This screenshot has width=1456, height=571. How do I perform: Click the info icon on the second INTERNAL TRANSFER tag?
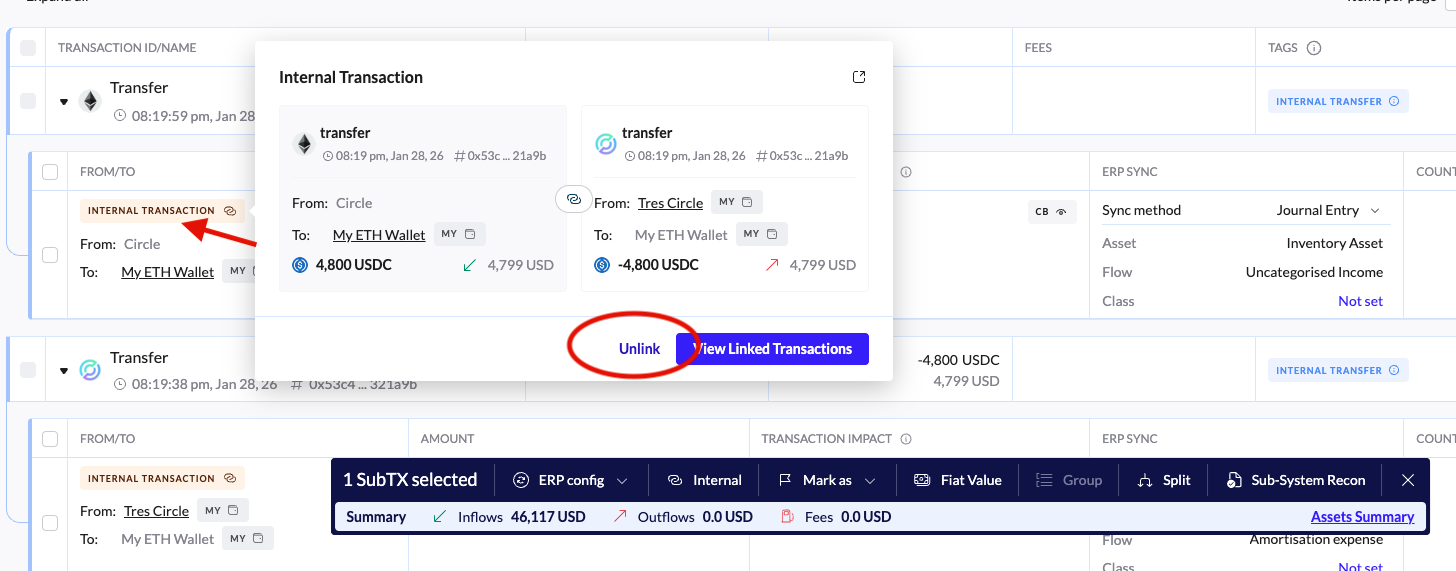1394,370
